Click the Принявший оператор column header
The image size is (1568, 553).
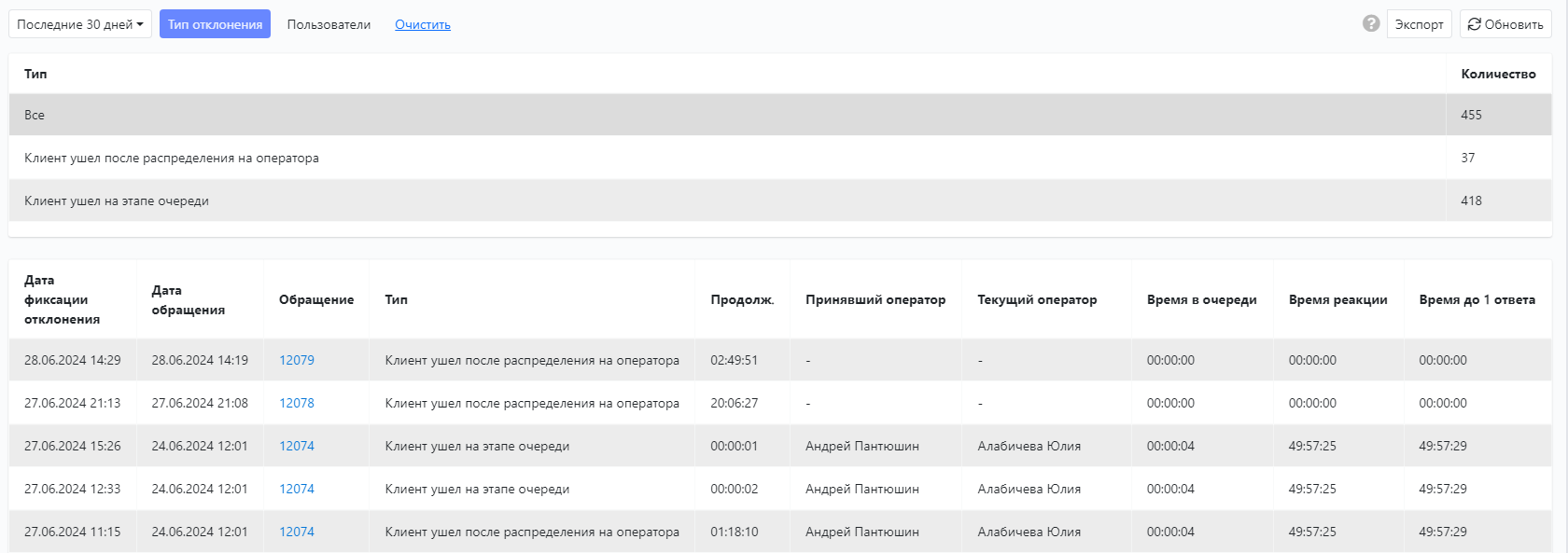pos(875,299)
